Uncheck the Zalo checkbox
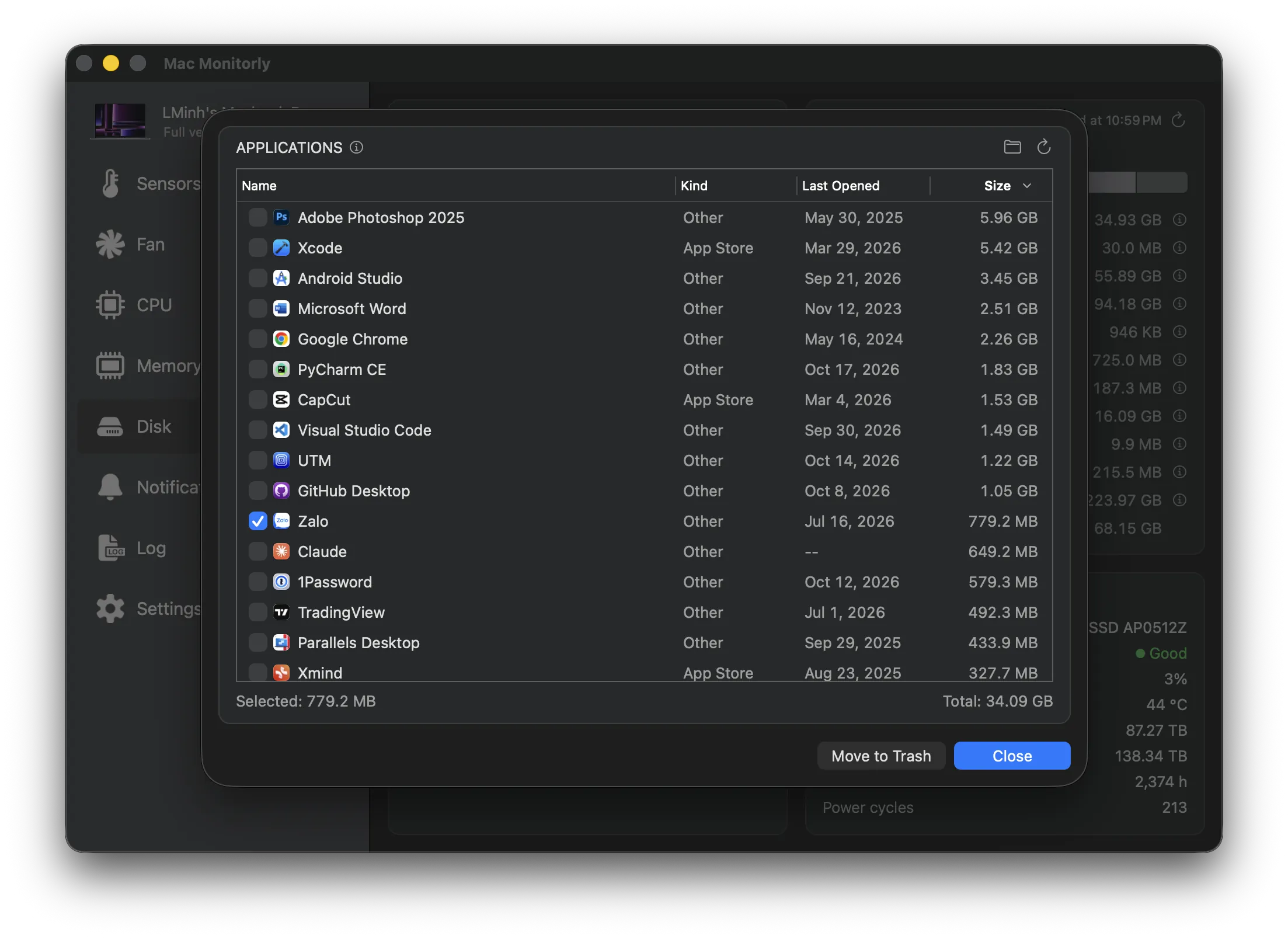The width and height of the screenshot is (1288, 939). tap(257, 521)
